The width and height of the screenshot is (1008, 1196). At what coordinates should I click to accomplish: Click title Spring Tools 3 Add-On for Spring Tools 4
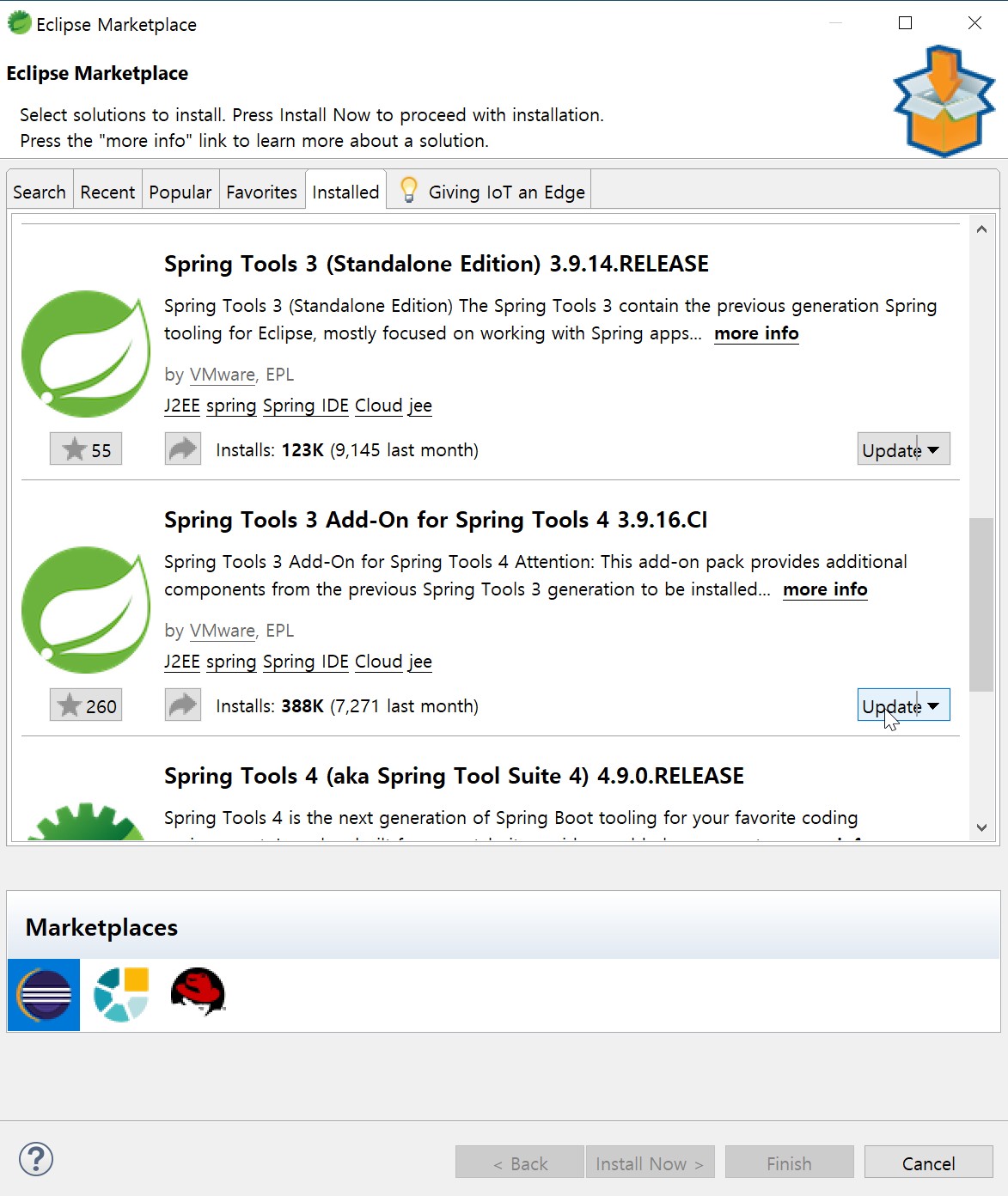[x=436, y=520]
